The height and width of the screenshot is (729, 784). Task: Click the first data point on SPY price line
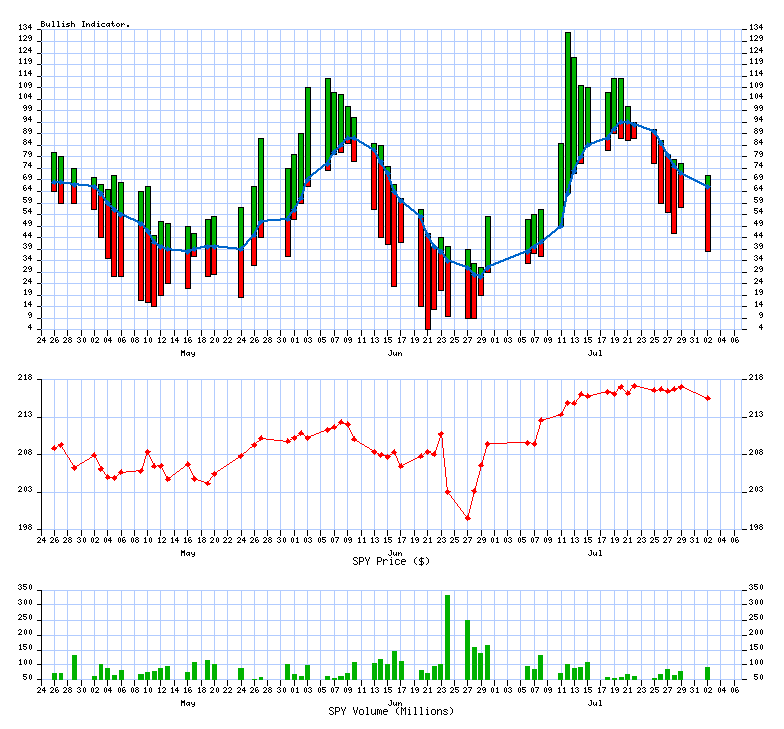[x=54, y=448]
